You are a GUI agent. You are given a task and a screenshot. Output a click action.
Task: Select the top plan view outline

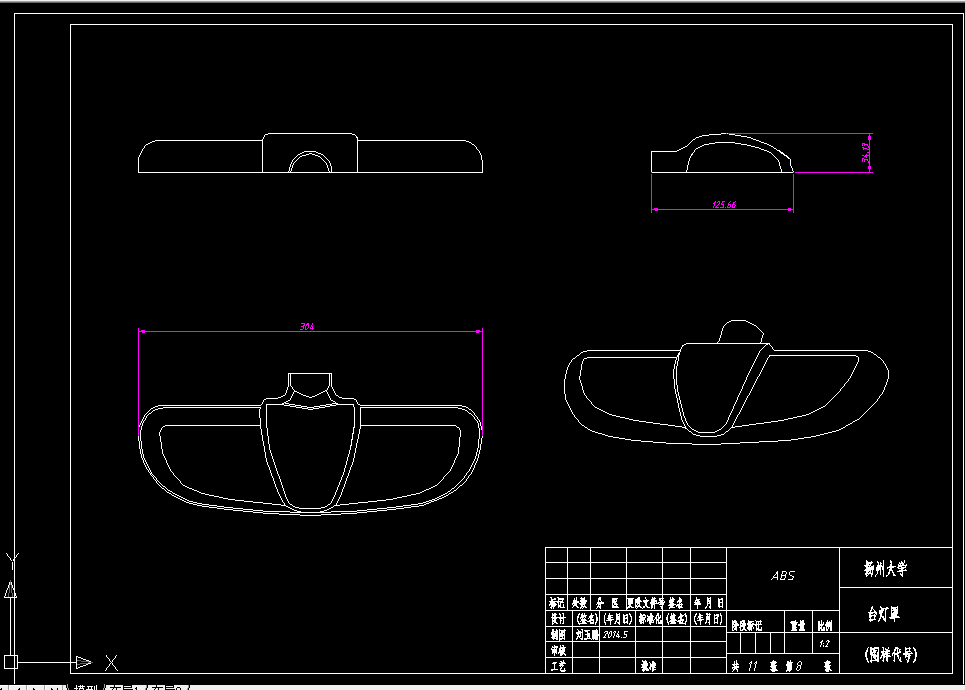coord(310,444)
